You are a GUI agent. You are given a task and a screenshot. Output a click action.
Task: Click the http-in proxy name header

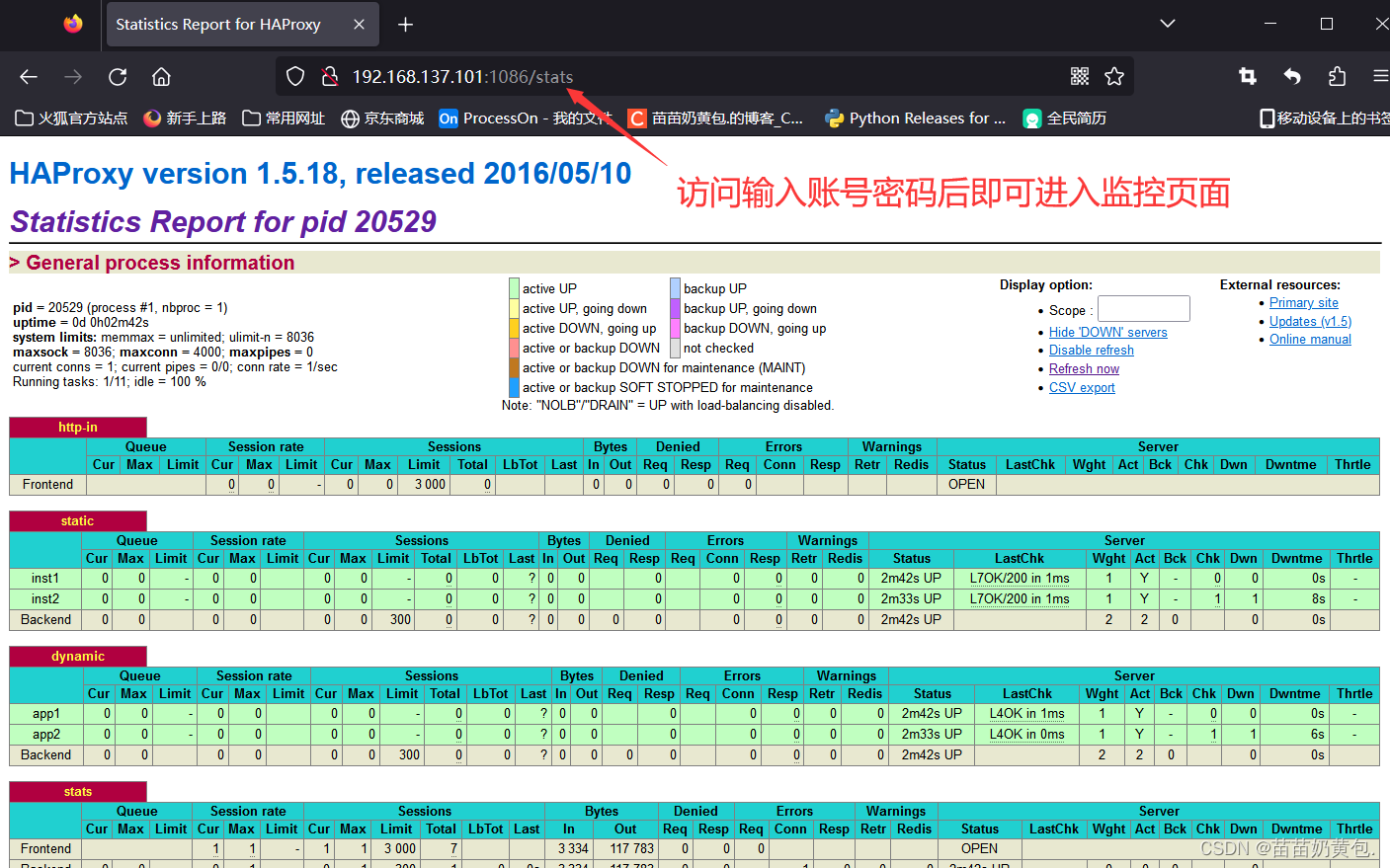[78, 428]
